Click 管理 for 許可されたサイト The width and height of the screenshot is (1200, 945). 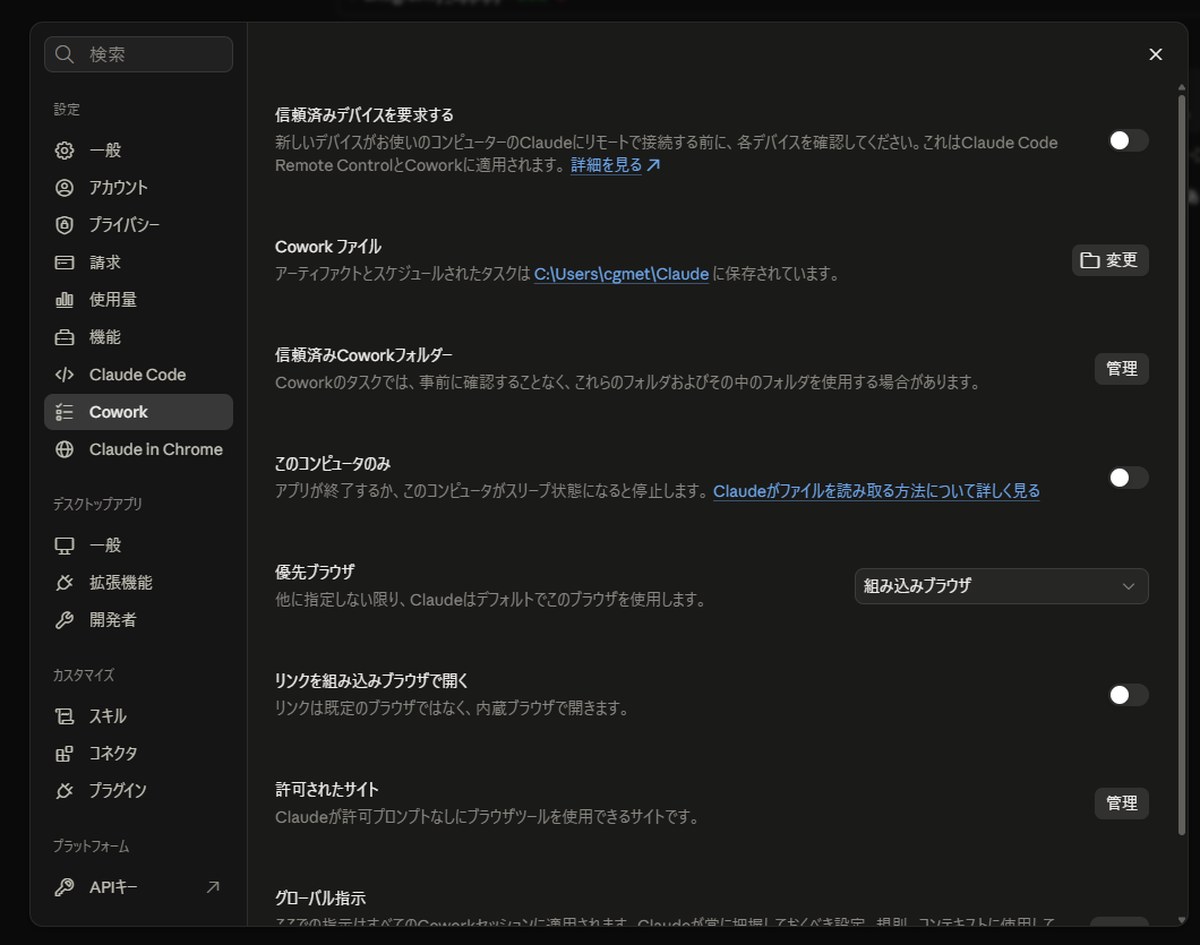(1121, 803)
